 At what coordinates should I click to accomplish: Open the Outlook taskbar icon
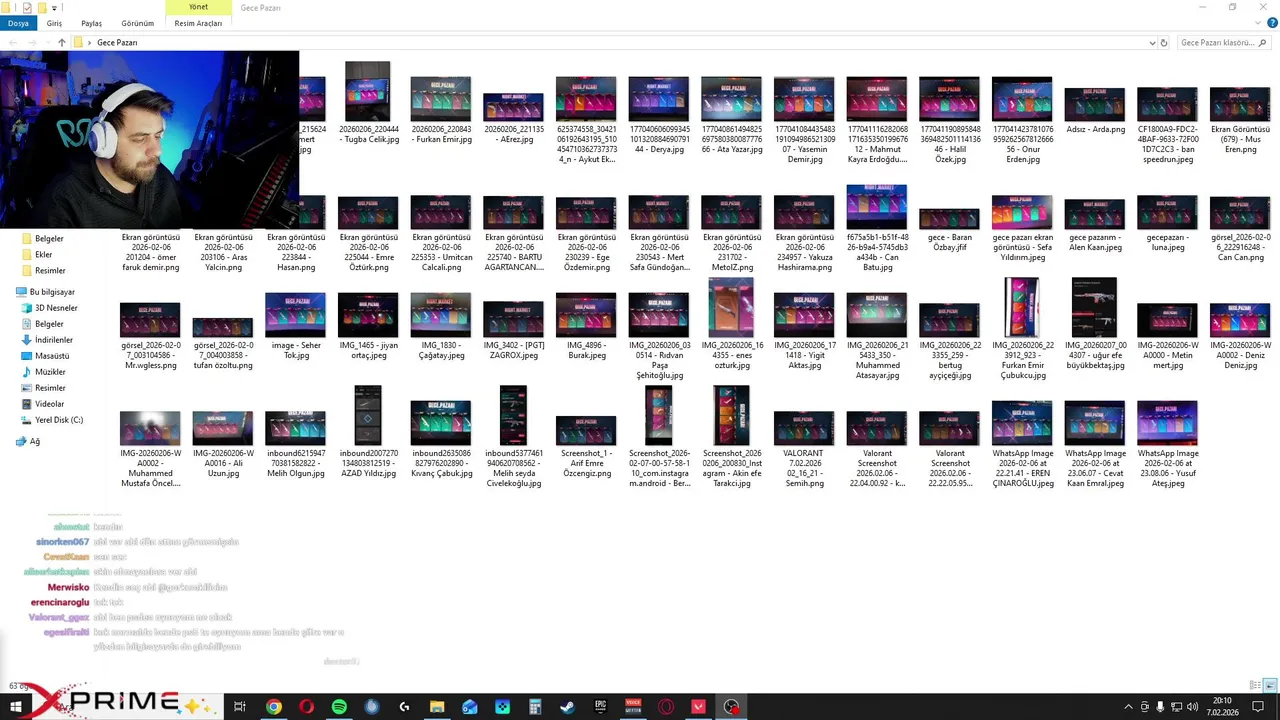pos(470,707)
